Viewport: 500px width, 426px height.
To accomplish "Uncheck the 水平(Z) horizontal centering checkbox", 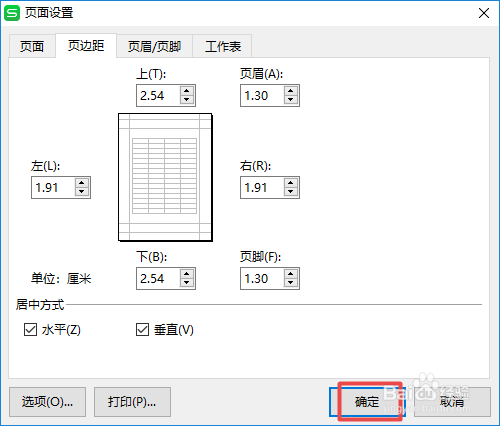I will pyautogui.click(x=30, y=330).
